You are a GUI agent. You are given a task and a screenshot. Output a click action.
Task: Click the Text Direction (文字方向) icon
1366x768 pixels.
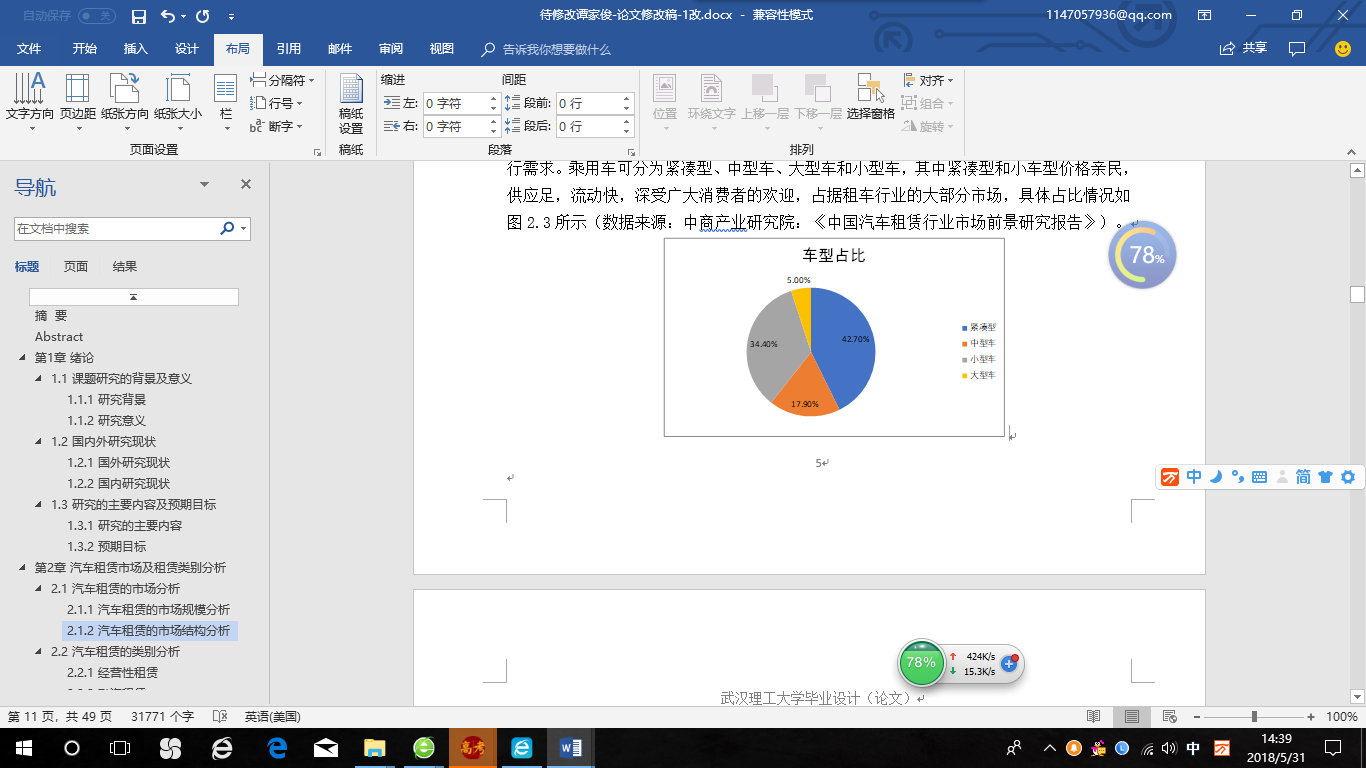point(29,97)
